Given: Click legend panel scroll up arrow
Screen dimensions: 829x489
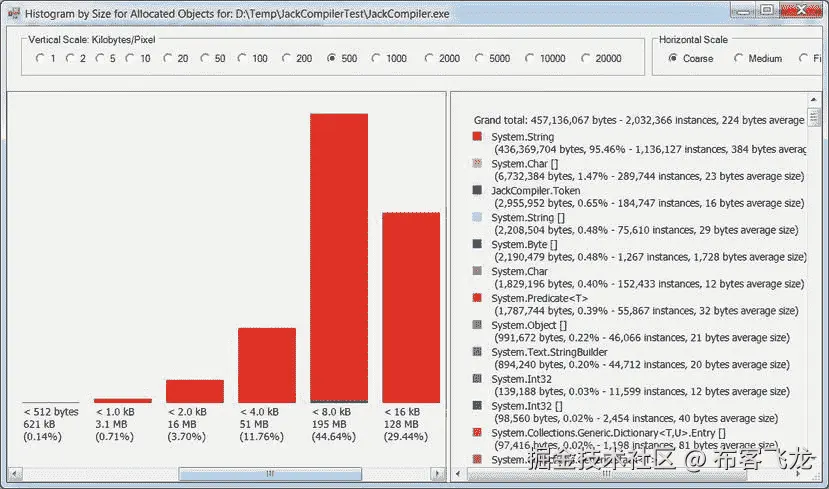Looking at the screenshot, I should click(x=813, y=99).
